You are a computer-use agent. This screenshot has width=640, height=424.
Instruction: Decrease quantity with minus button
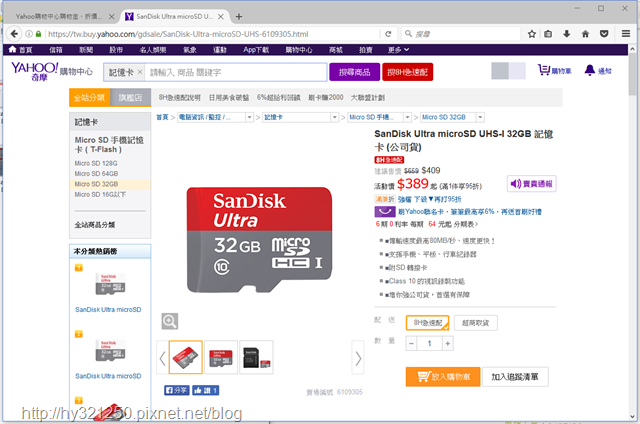(411, 344)
